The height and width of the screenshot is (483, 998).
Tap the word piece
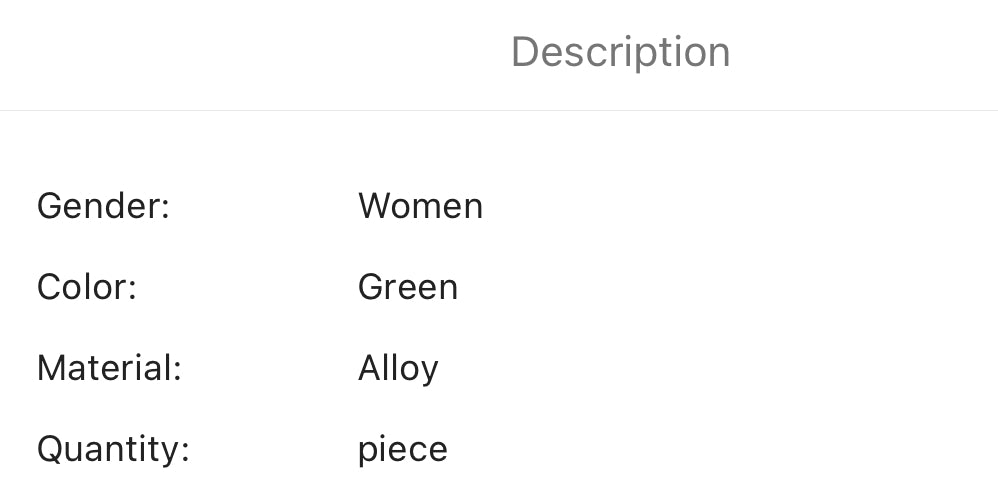click(402, 449)
